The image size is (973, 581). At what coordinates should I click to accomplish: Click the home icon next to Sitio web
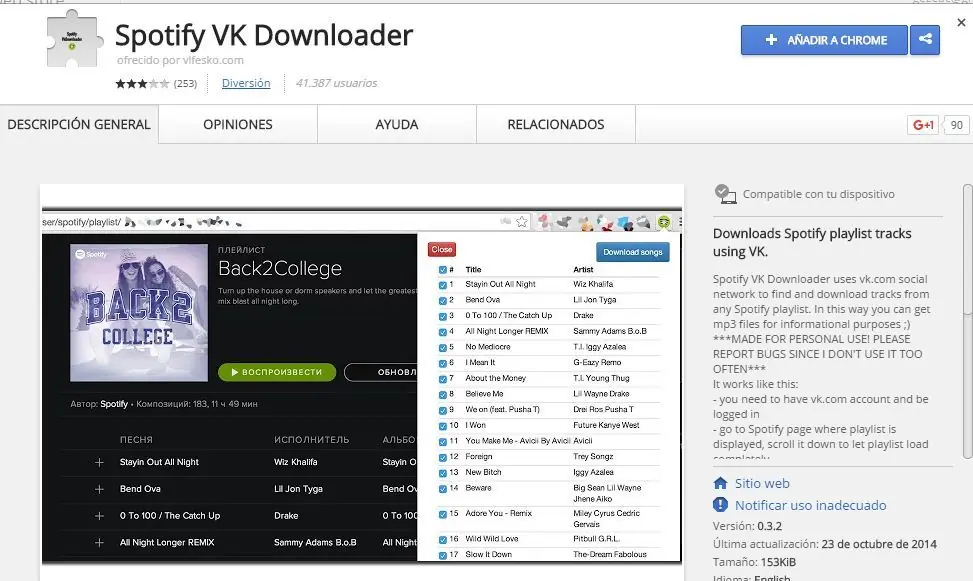click(719, 483)
